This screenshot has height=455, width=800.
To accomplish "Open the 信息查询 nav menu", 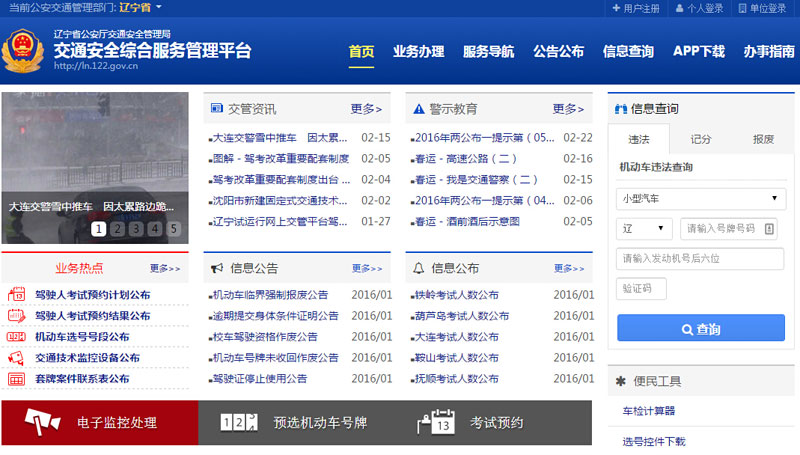I will click(628, 52).
